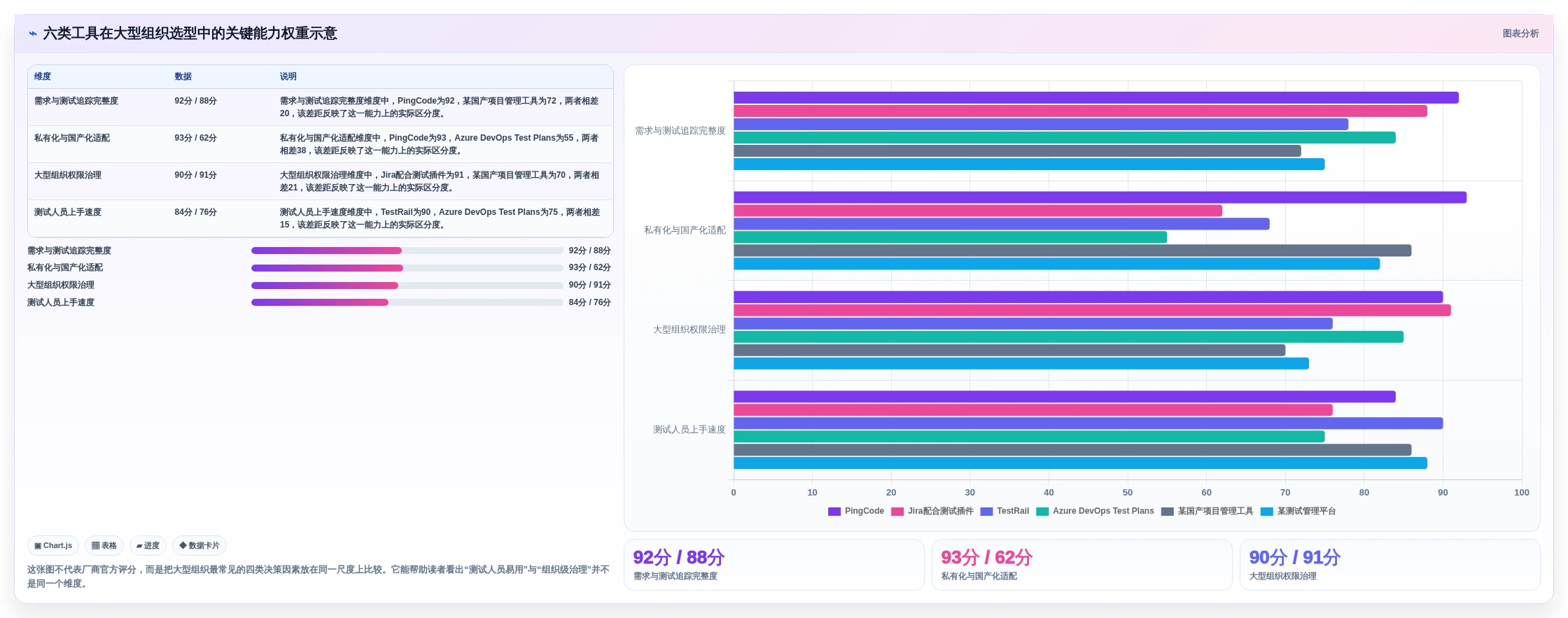Open the 92分 / 88分 data card
Viewport: 1568px width, 618px height.
(x=774, y=565)
